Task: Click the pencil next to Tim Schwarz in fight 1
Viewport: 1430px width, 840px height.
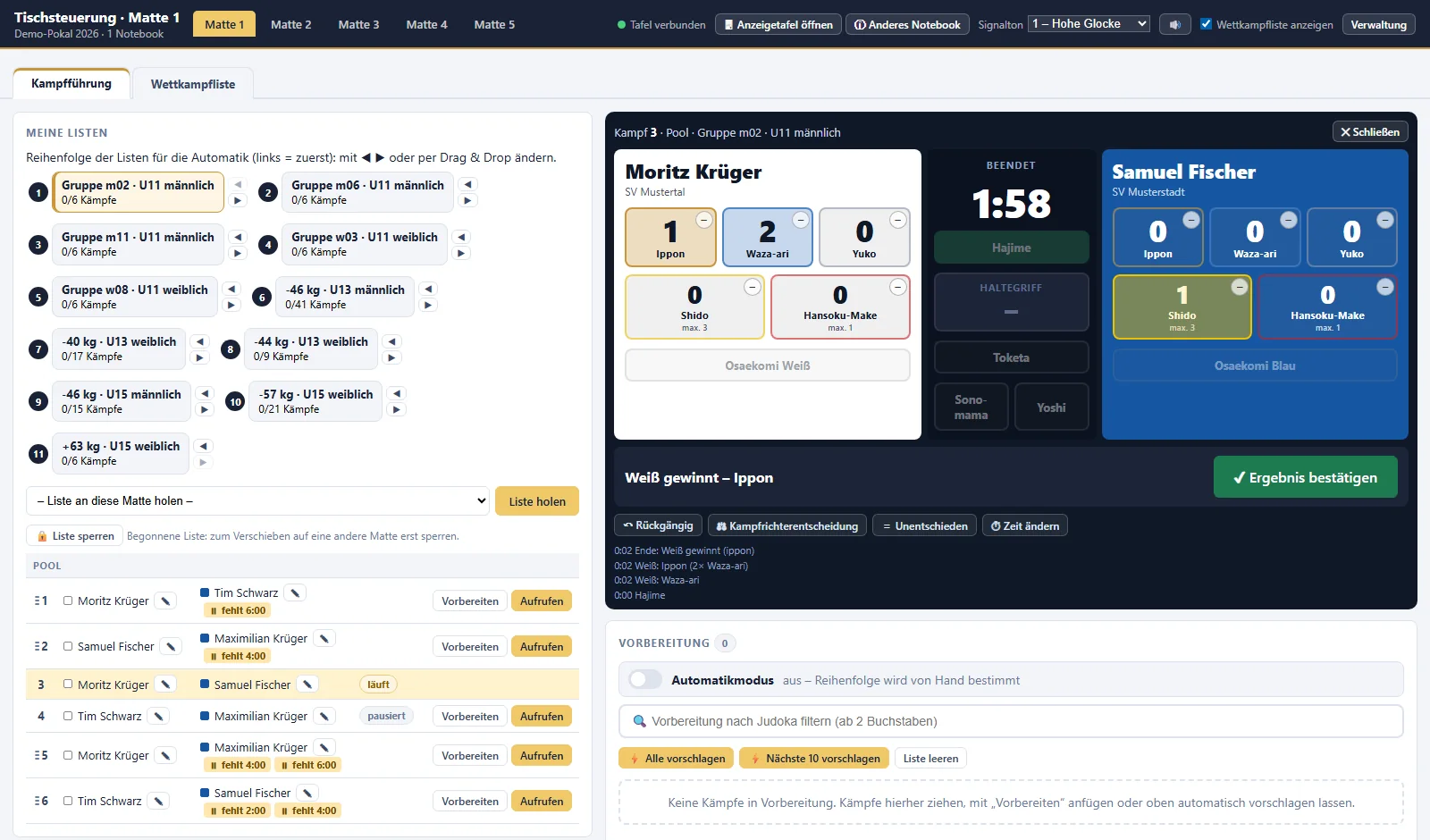Action: (x=295, y=592)
